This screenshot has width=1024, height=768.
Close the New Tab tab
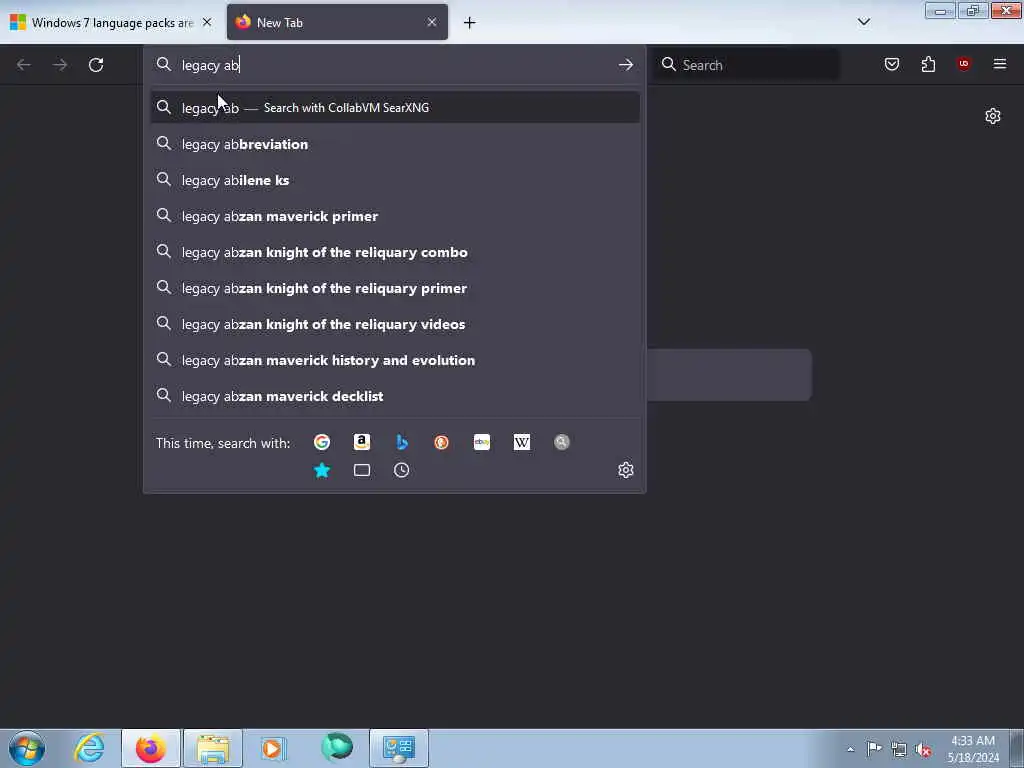[x=432, y=22]
